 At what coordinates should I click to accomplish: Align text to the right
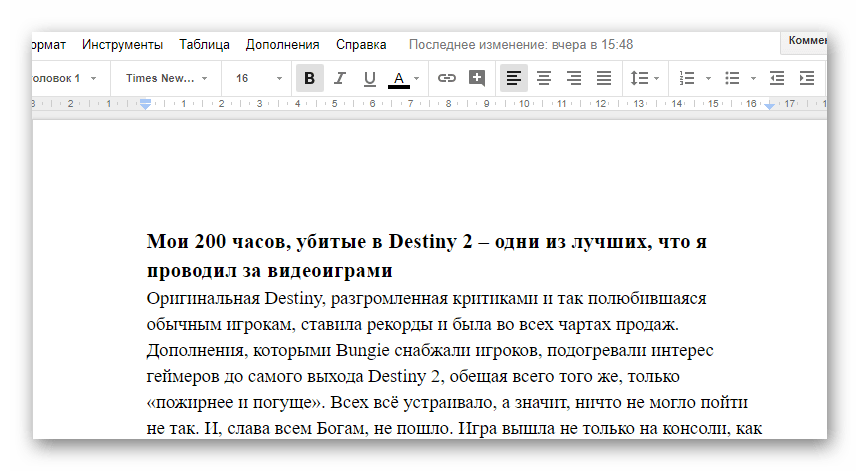[574, 78]
